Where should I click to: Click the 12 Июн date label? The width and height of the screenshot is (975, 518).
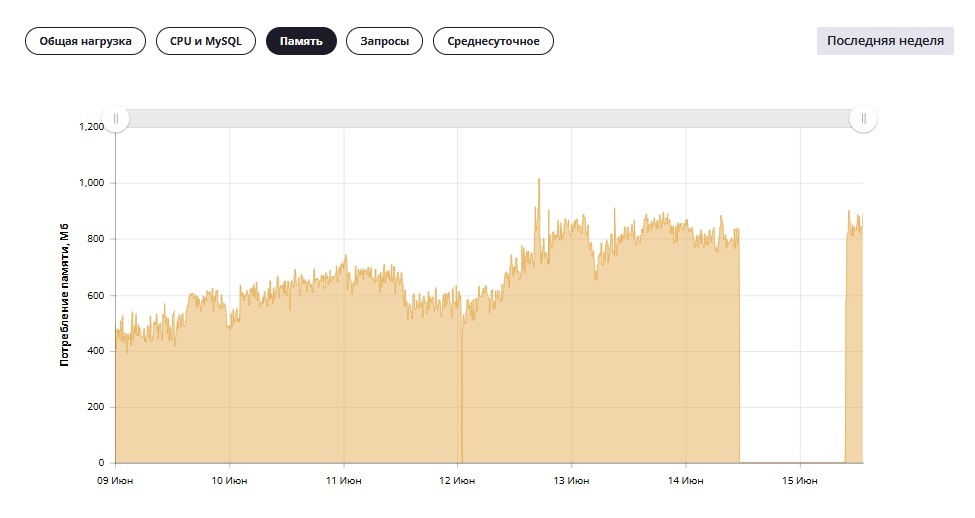(x=457, y=480)
